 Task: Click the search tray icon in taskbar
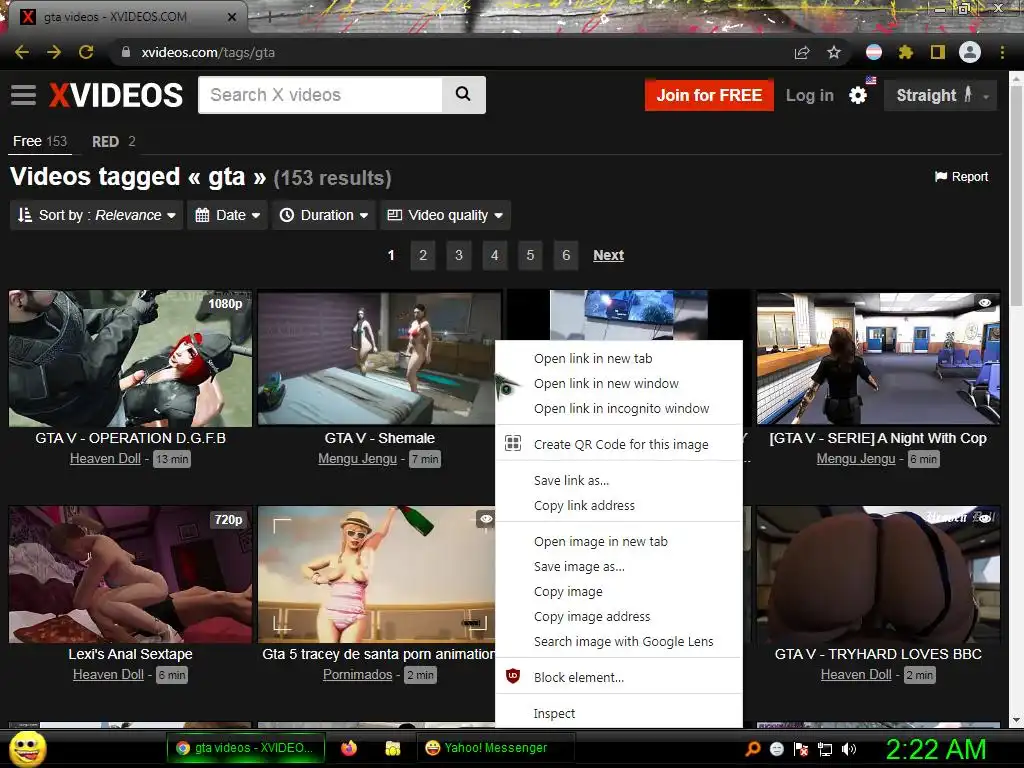tap(753, 748)
